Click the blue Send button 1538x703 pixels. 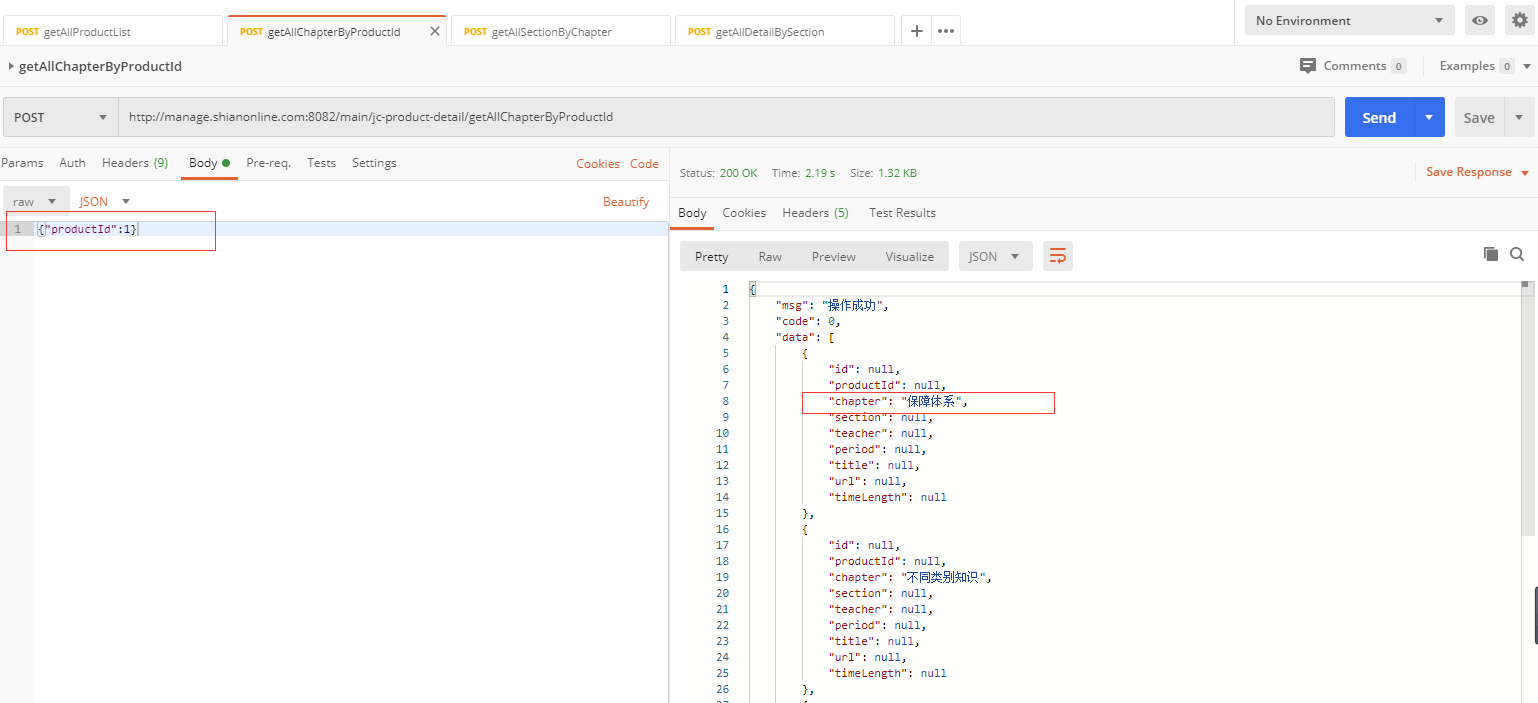click(1378, 117)
